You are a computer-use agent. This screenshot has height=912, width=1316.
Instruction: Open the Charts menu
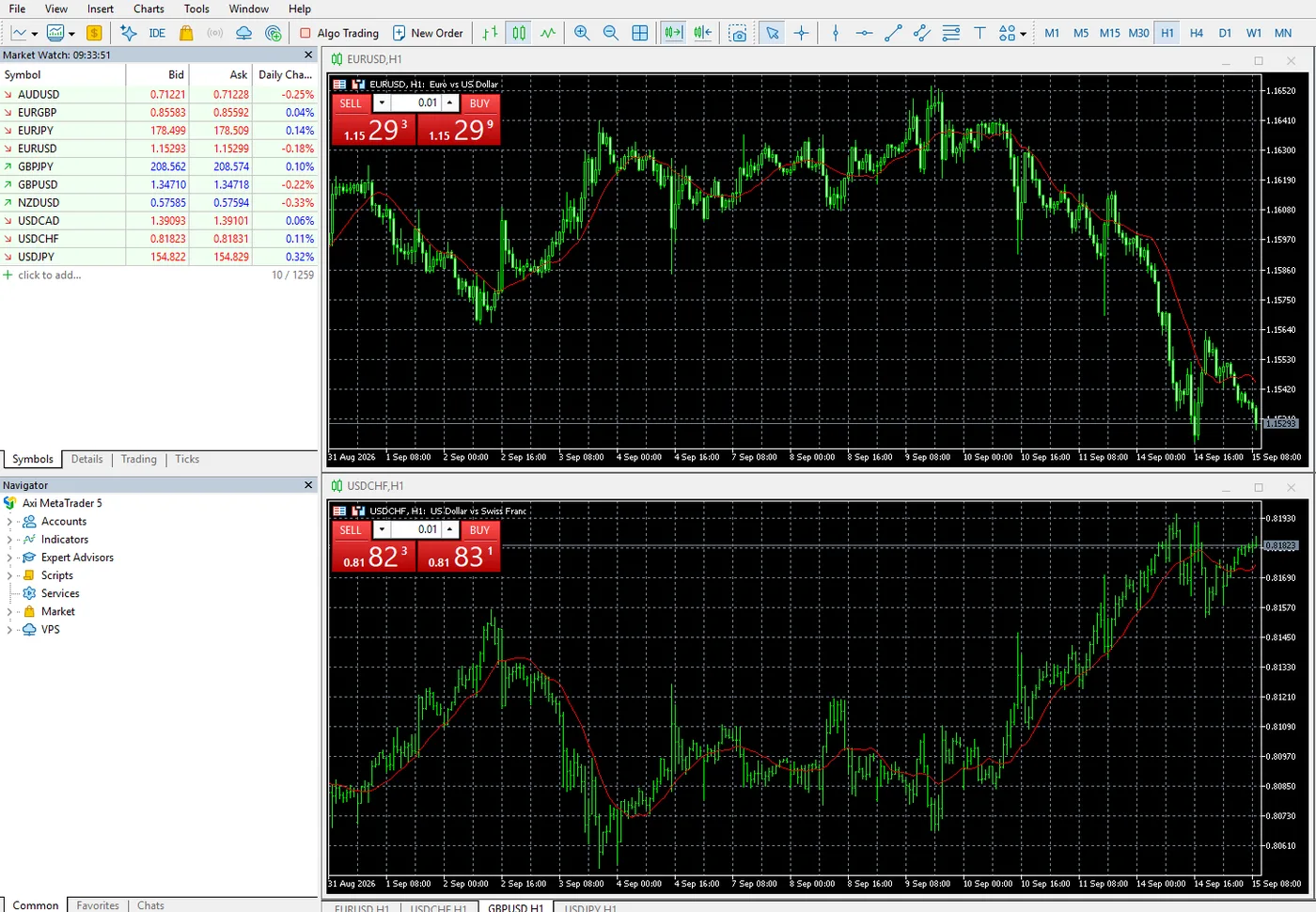coord(149,8)
